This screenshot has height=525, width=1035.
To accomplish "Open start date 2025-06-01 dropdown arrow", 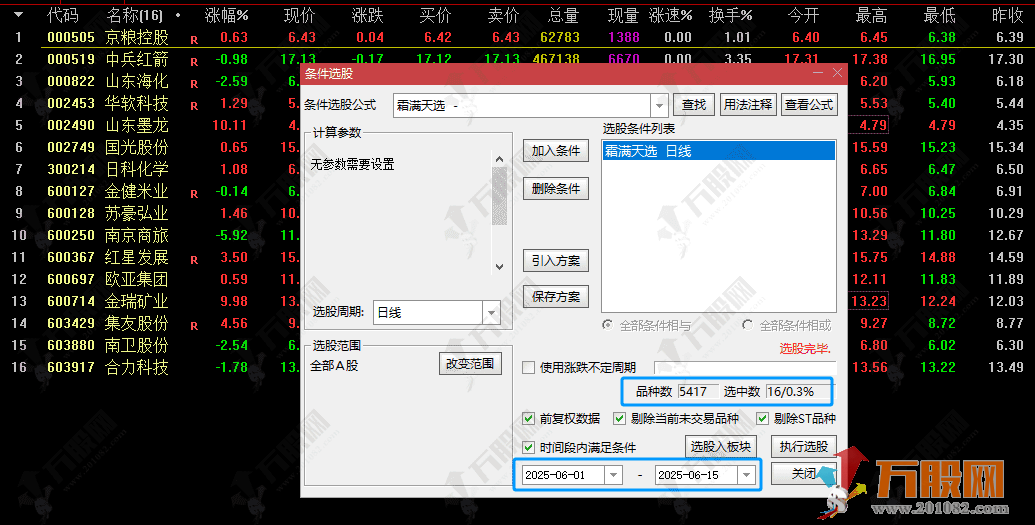I will (614, 475).
